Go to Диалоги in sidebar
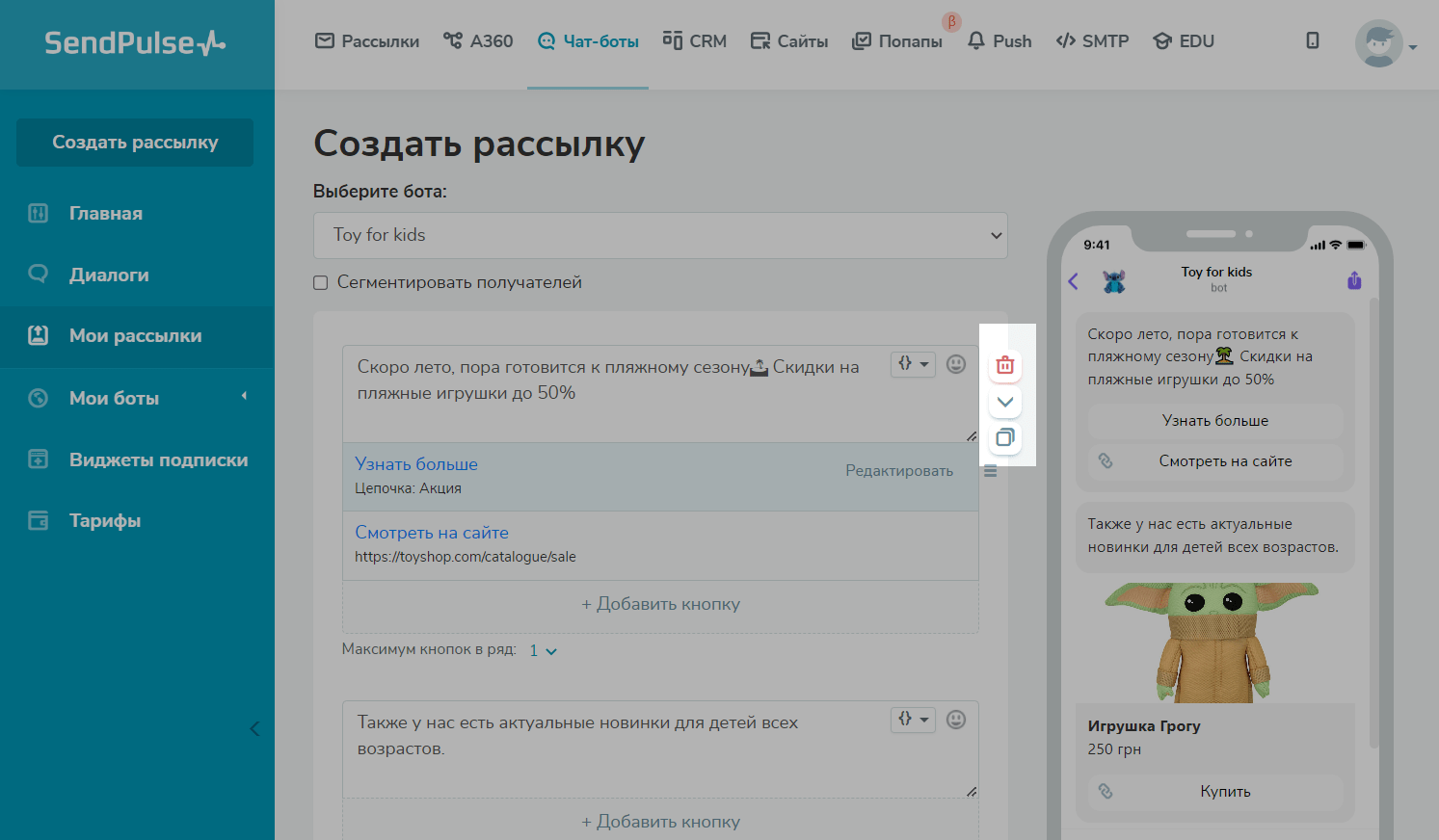The width and height of the screenshot is (1439, 840). (x=109, y=275)
